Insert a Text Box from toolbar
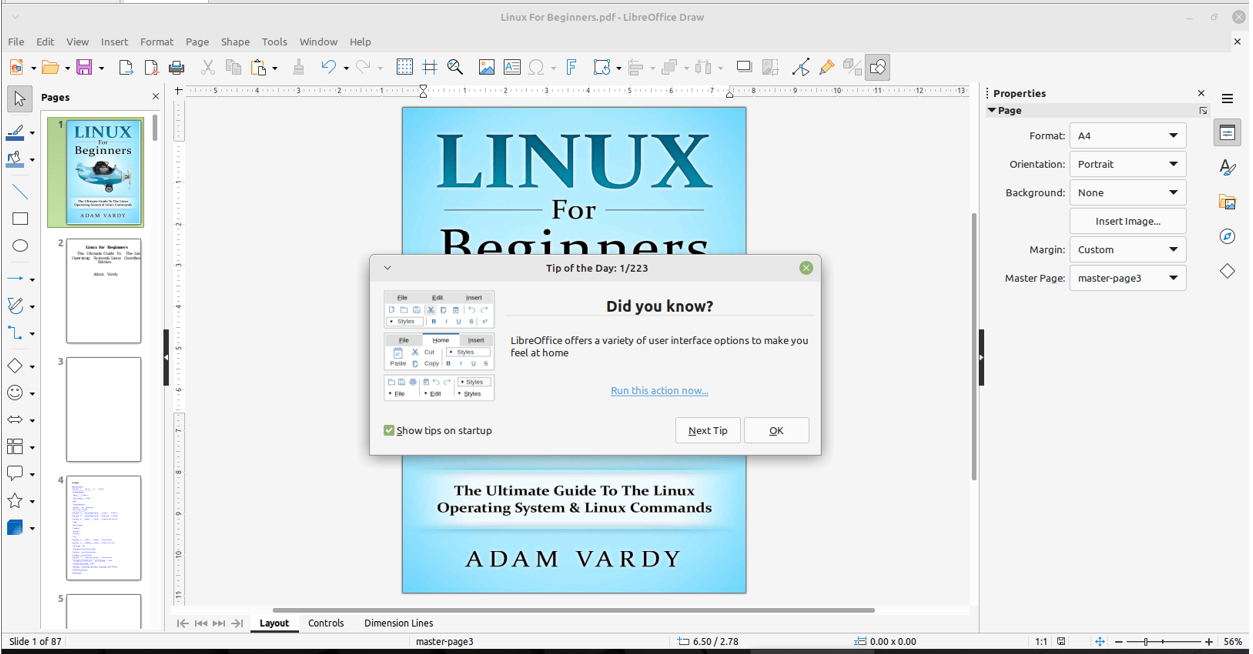Screen dimensions: 1253x654 (x=512, y=67)
